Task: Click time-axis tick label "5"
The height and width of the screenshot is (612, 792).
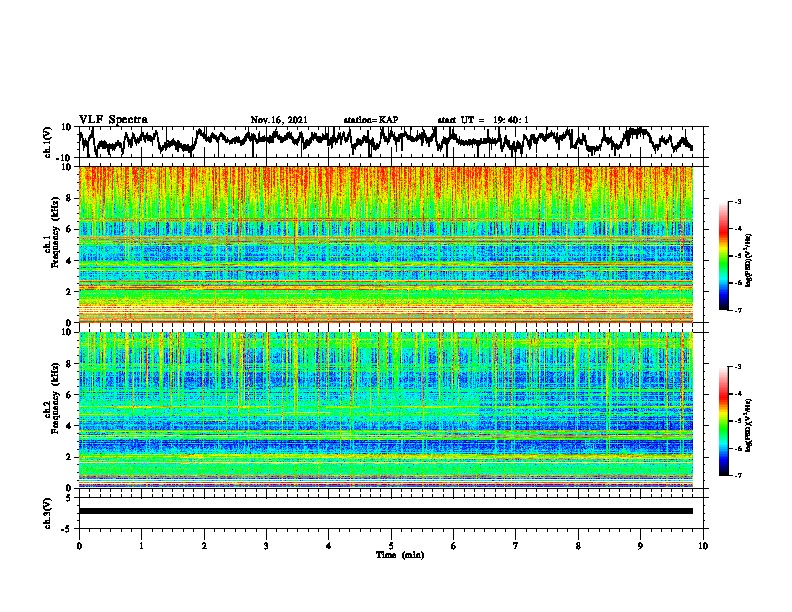Action: point(391,546)
